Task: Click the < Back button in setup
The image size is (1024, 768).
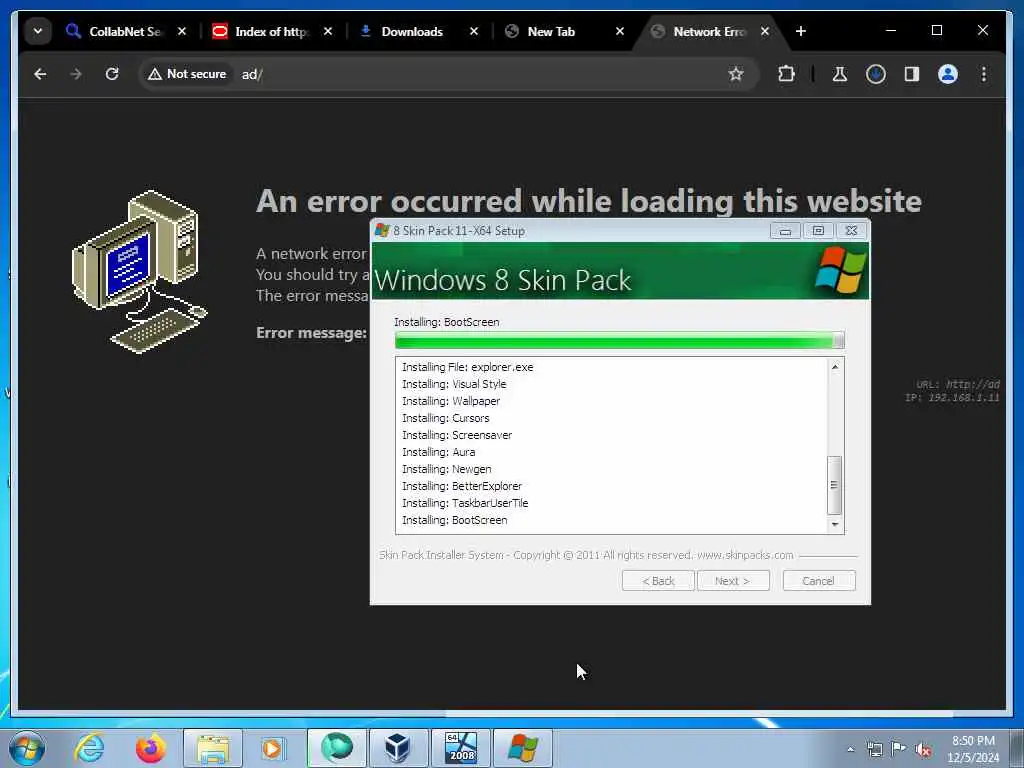Action: (658, 581)
